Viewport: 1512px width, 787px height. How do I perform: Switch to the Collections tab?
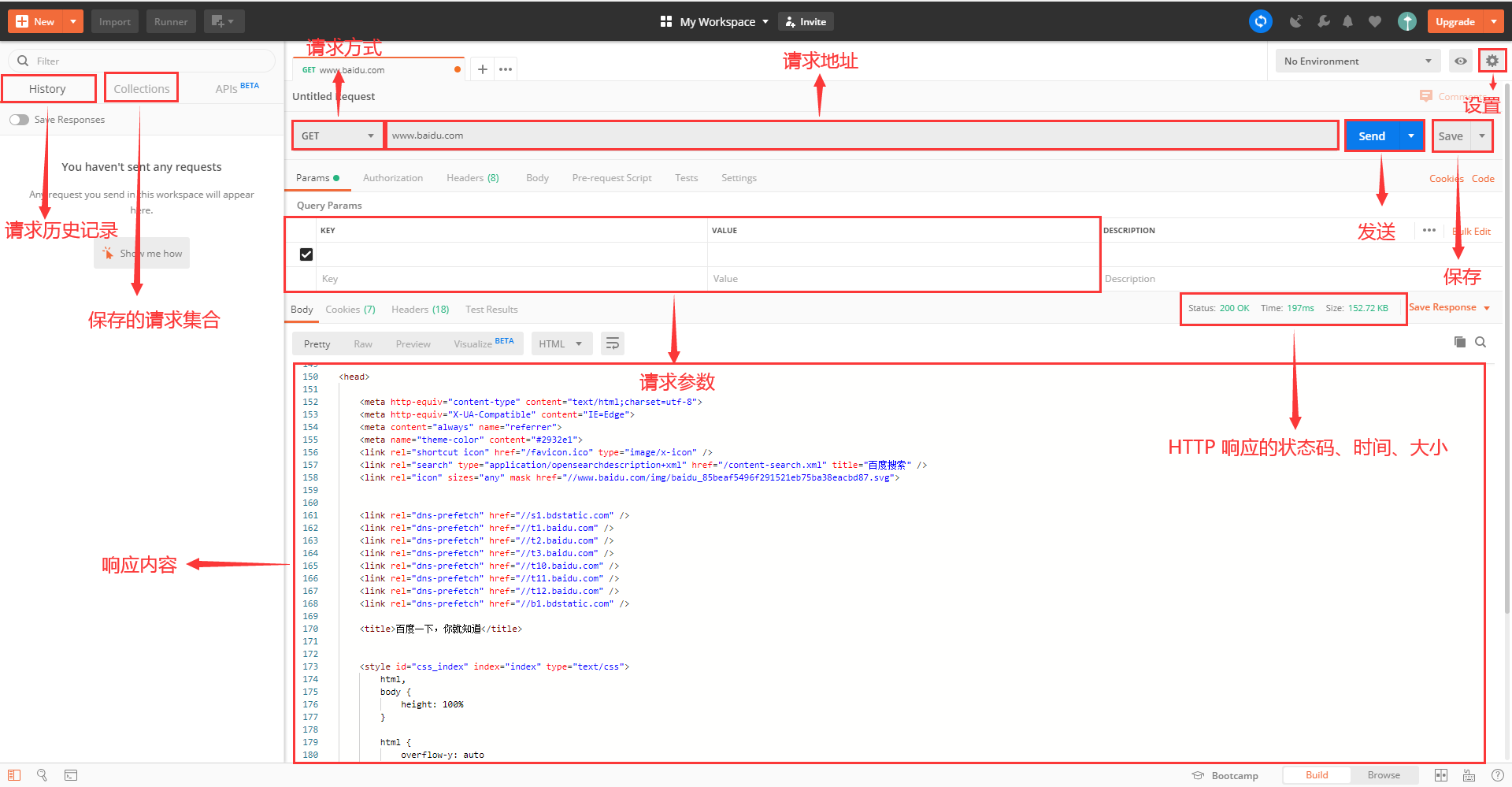tap(142, 88)
